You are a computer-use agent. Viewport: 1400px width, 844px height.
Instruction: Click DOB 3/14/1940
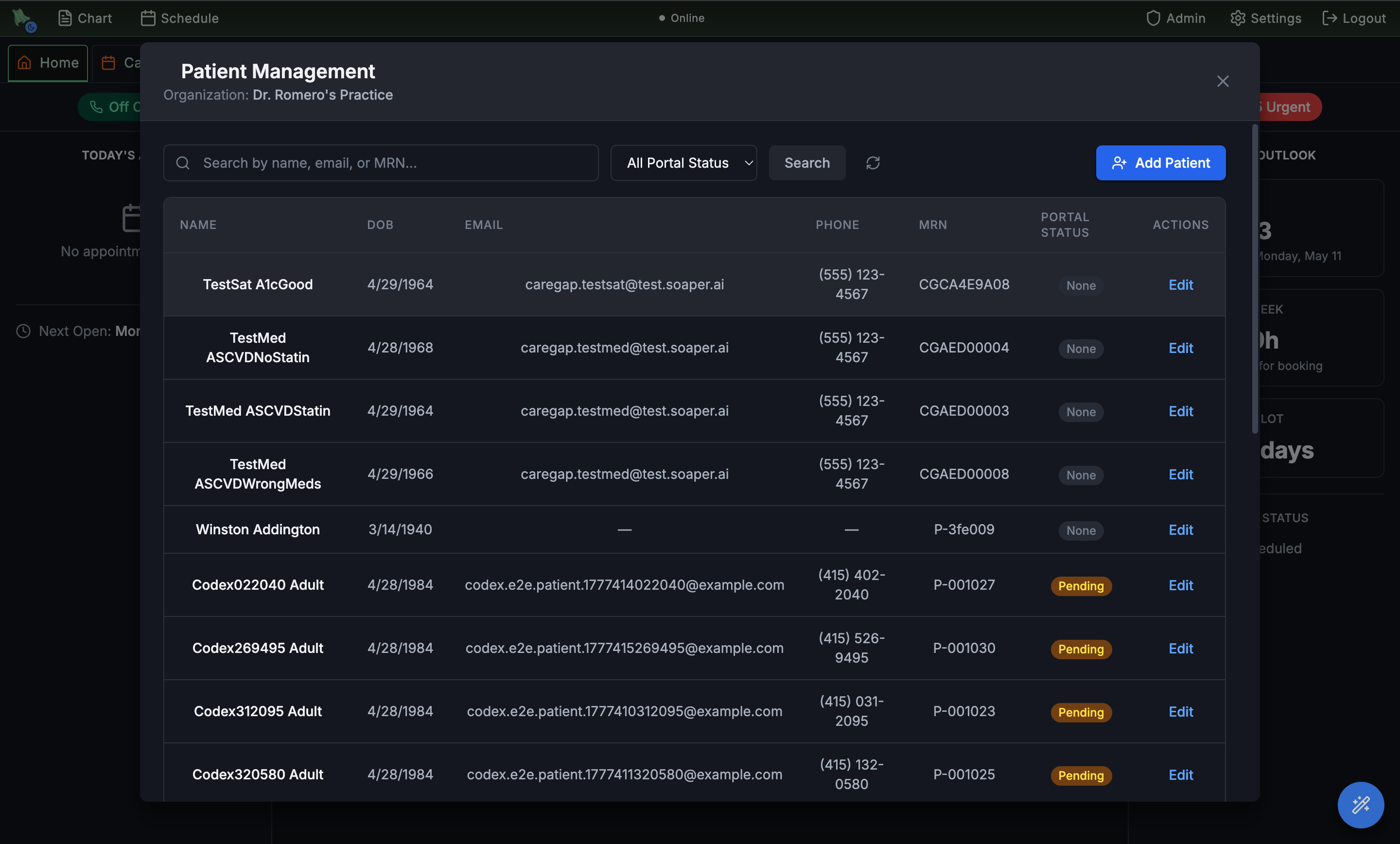point(400,529)
